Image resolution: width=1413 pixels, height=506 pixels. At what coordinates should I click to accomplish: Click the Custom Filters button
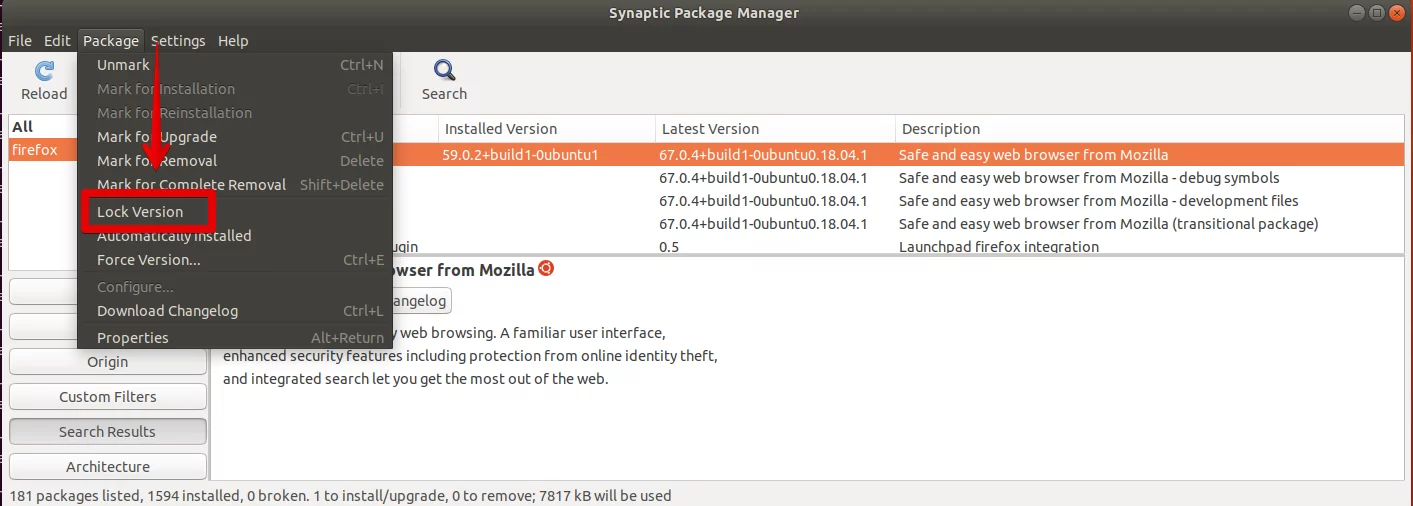point(108,397)
